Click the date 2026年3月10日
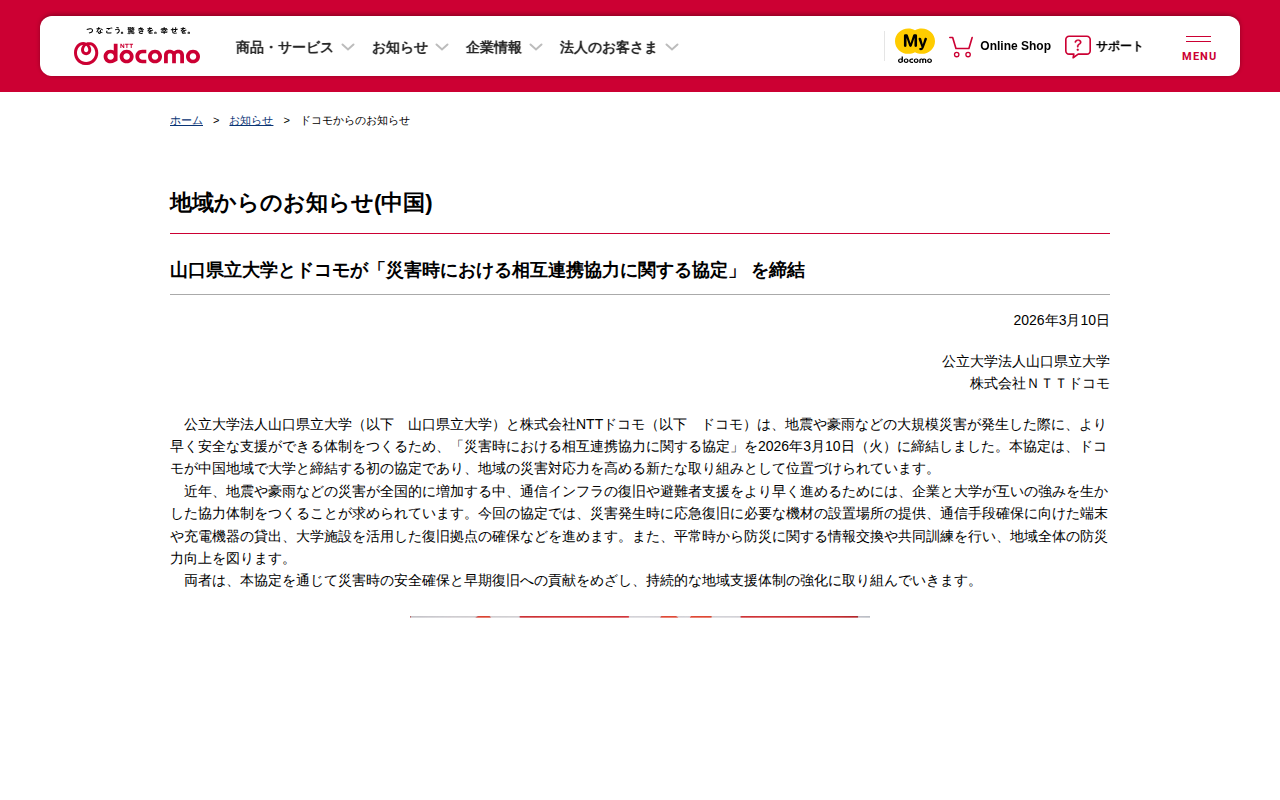 pyautogui.click(x=1061, y=320)
